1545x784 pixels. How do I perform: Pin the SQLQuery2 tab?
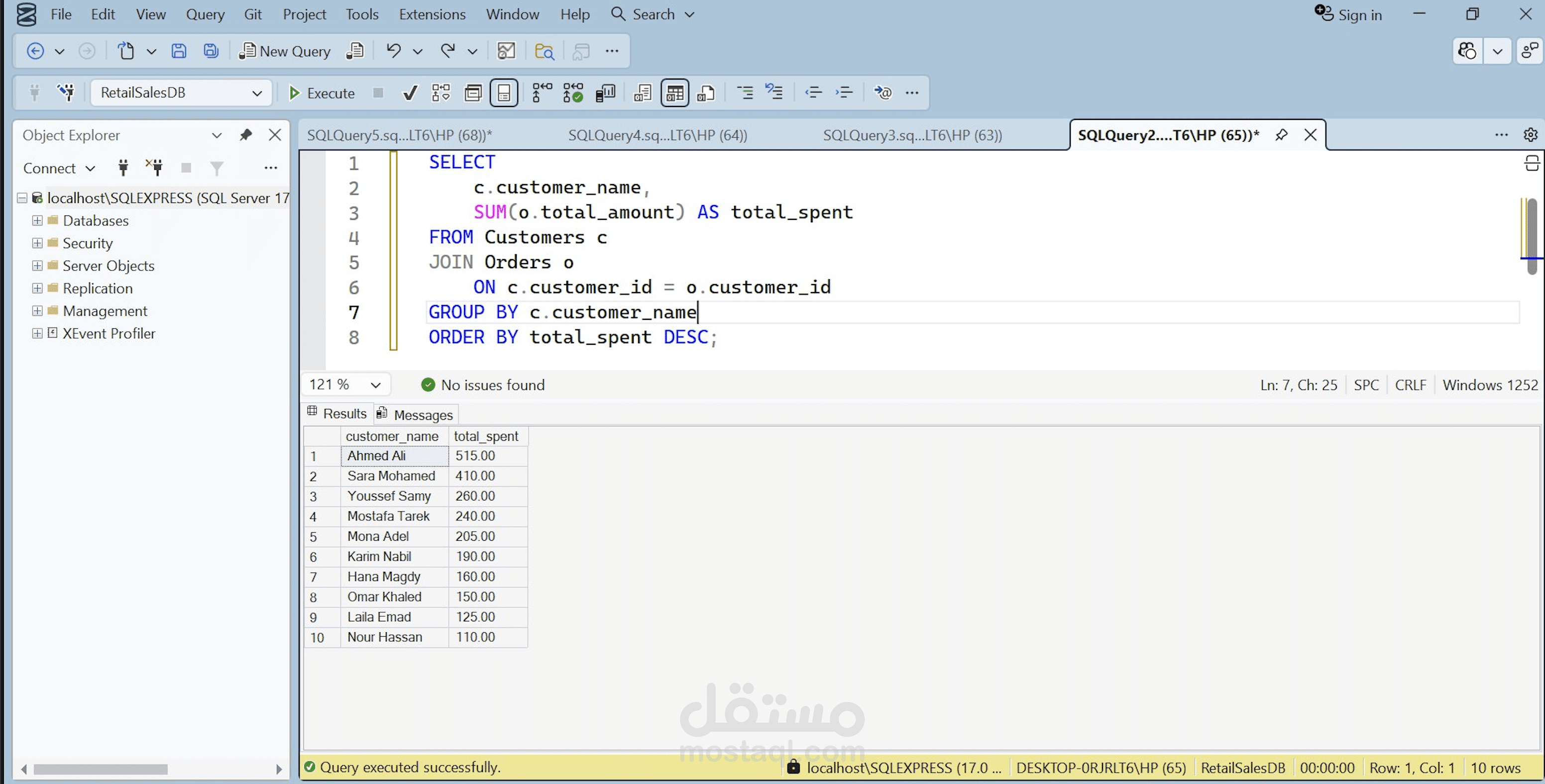coord(1281,135)
